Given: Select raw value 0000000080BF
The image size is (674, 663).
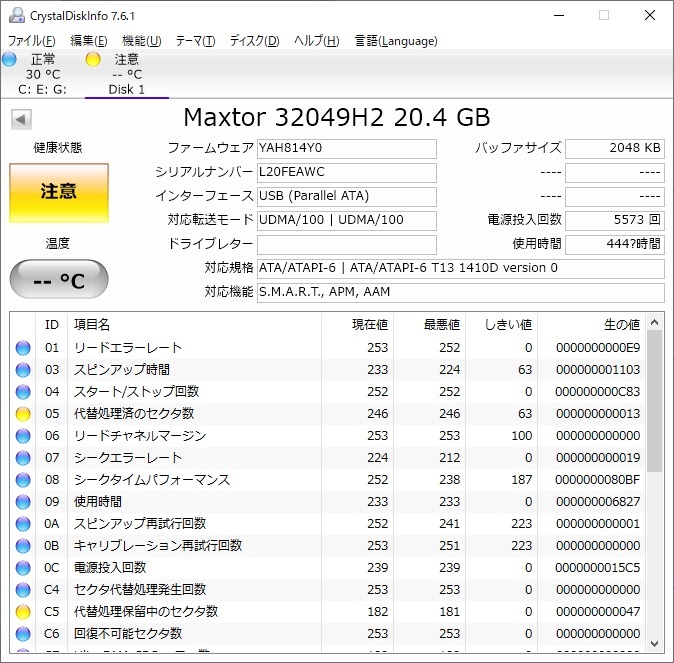Looking at the screenshot, I should coord(597,479).
